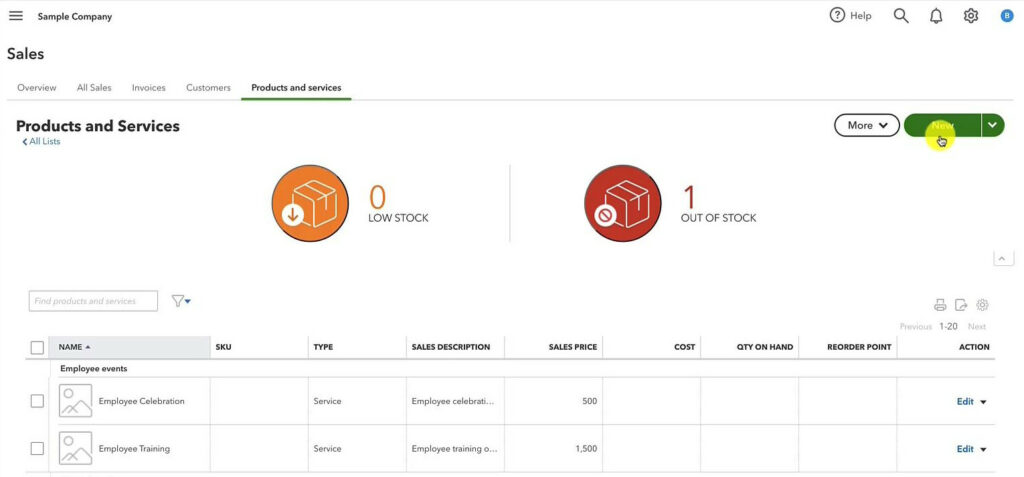Print the products list
The image size is (1024, 477).
[x=940, y=304]
